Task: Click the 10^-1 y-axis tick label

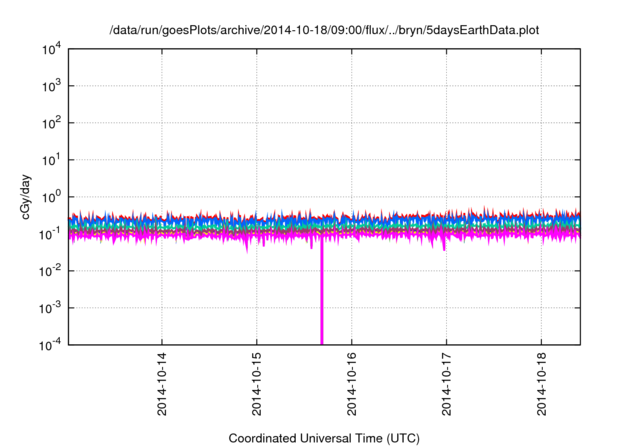Action: 50,234
